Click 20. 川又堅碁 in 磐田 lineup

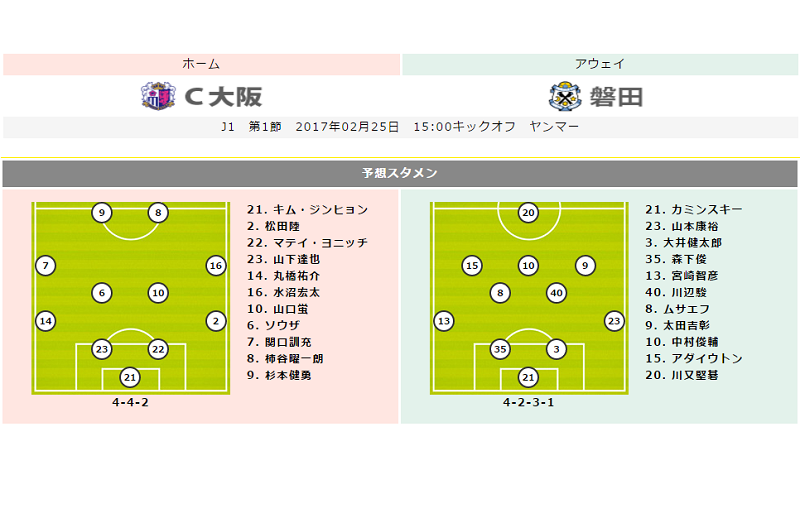click(x=682, y=375)
